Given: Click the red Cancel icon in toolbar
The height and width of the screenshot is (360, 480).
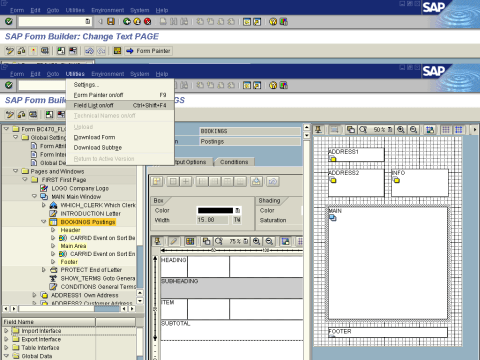Looking at the screenshot, I should pos(147,22).
